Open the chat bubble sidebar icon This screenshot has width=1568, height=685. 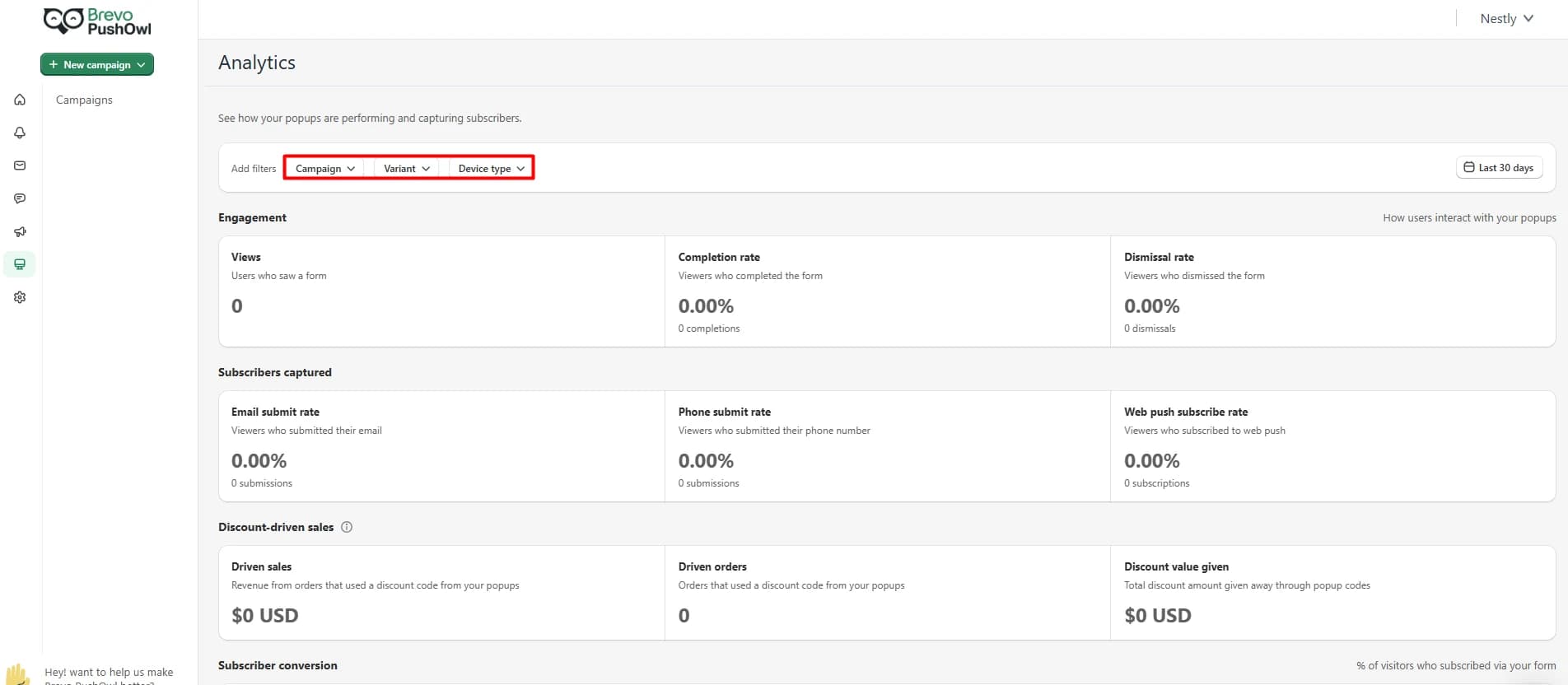point(20,198)
